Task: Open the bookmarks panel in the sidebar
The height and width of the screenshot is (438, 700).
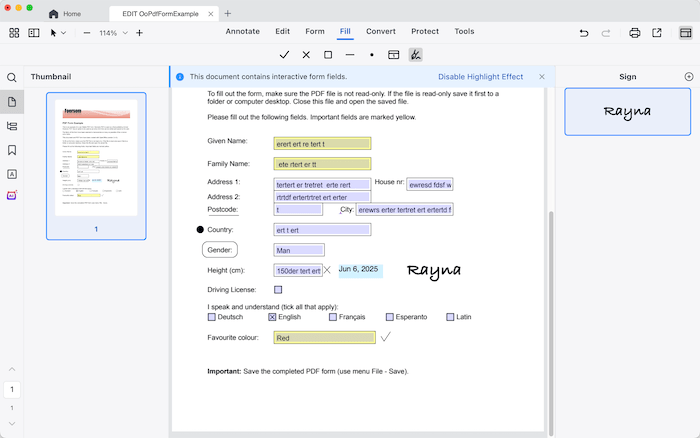Action: point(12,150)
